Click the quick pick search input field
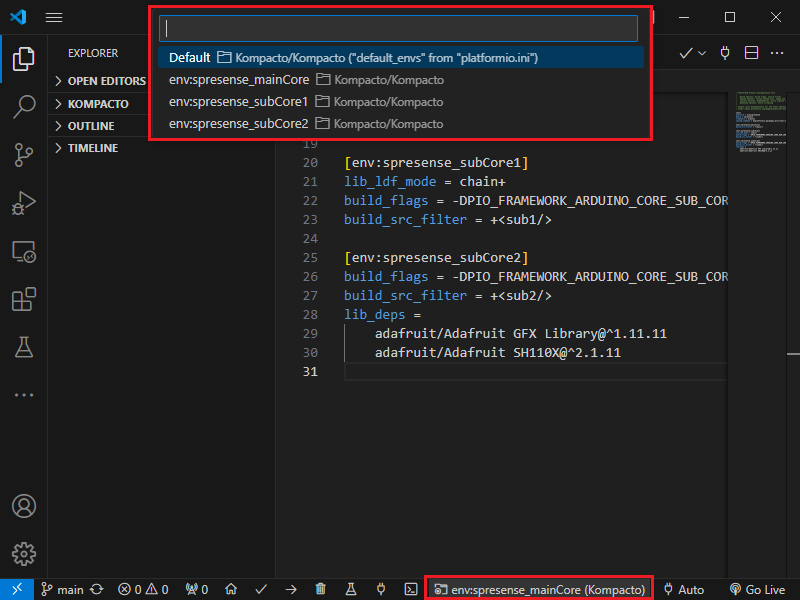The height and width of the screenshot is (600, 800). click(400, 28)
